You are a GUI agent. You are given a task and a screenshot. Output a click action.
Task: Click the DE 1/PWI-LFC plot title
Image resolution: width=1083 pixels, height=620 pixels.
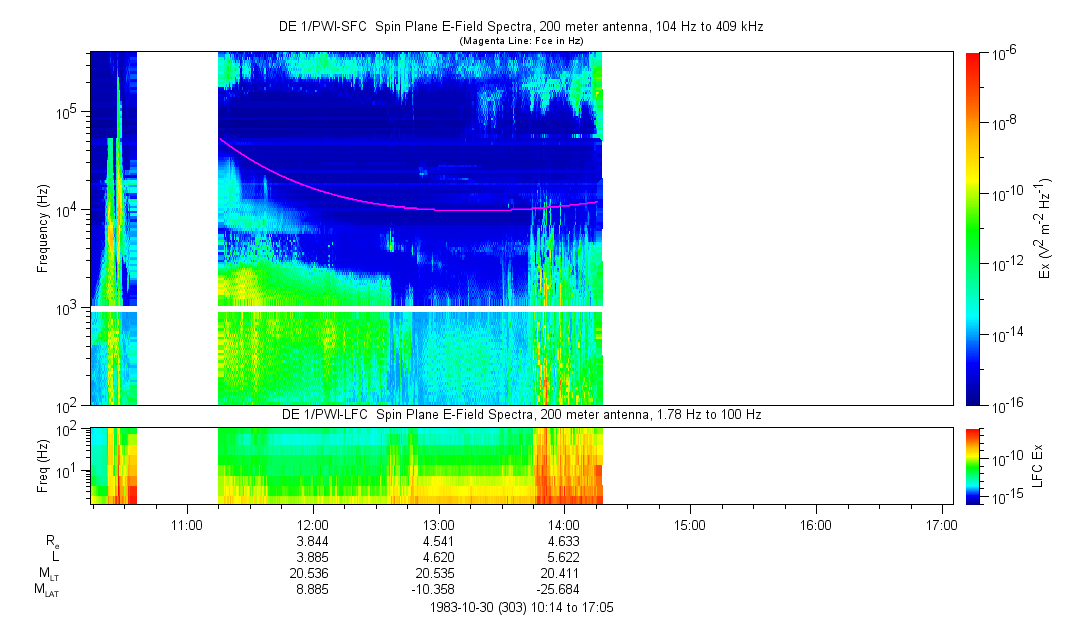[520, 414]
